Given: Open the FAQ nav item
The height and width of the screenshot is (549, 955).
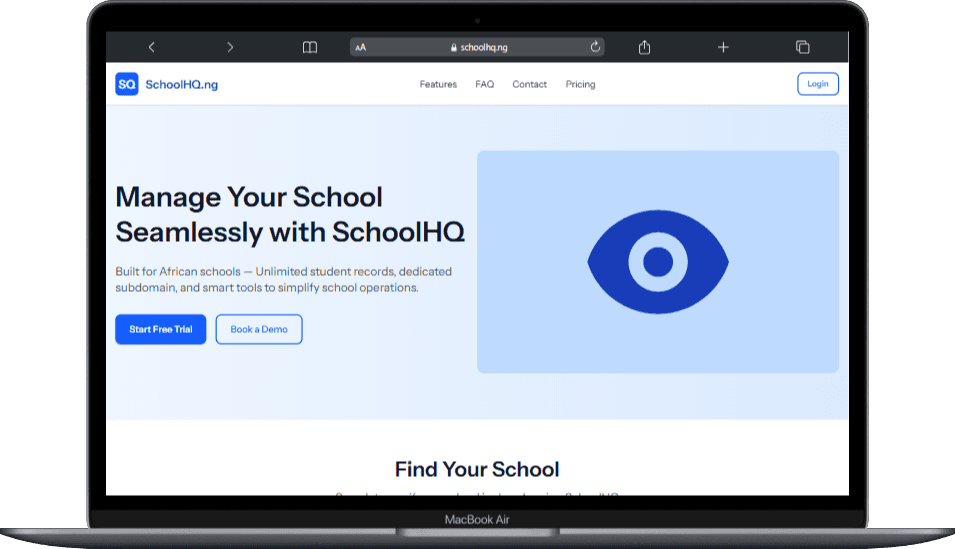Looking at the screenshot, I should coord(485,84).
